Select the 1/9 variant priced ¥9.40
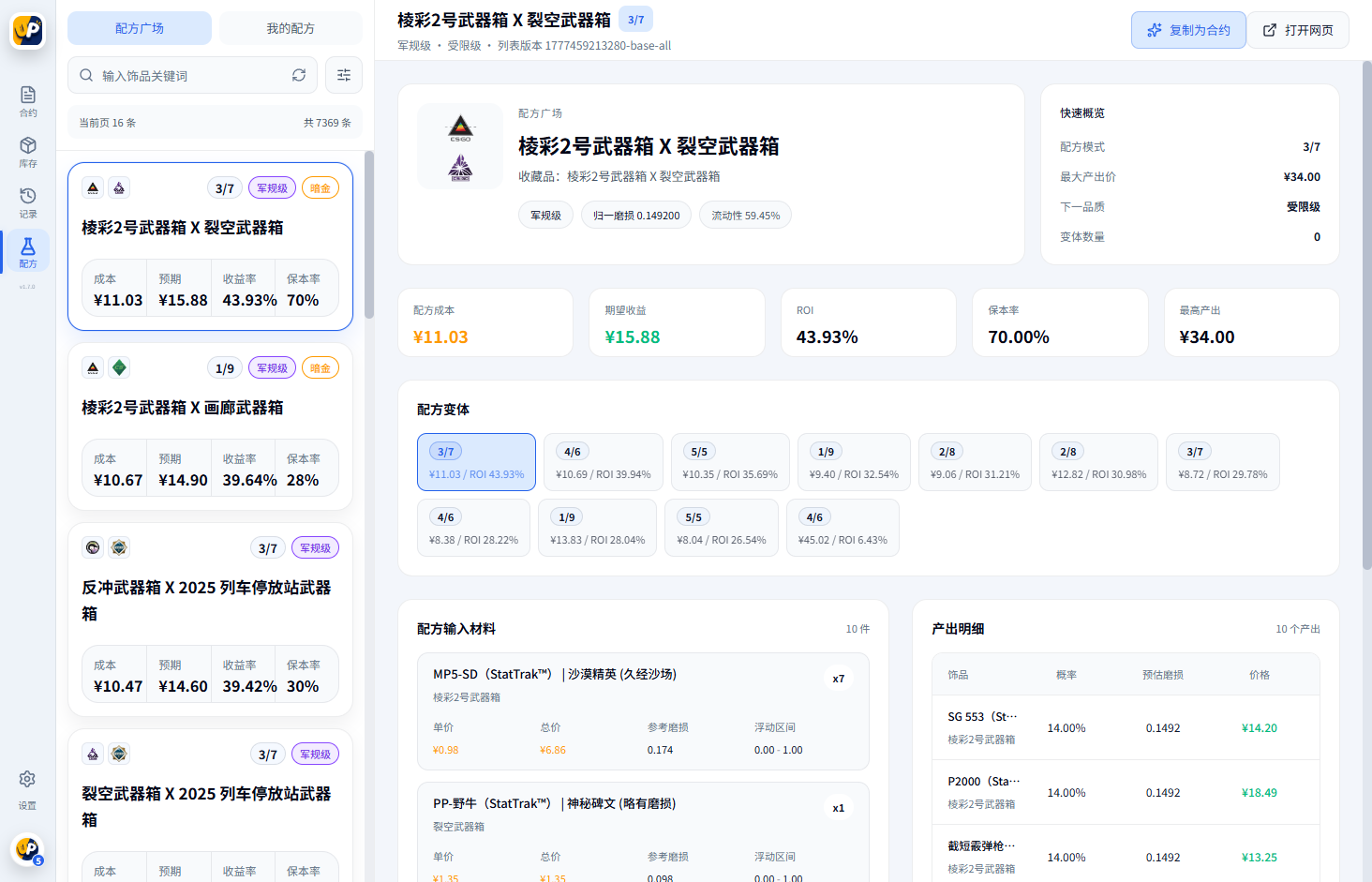1372x882 pixels. 854,462
